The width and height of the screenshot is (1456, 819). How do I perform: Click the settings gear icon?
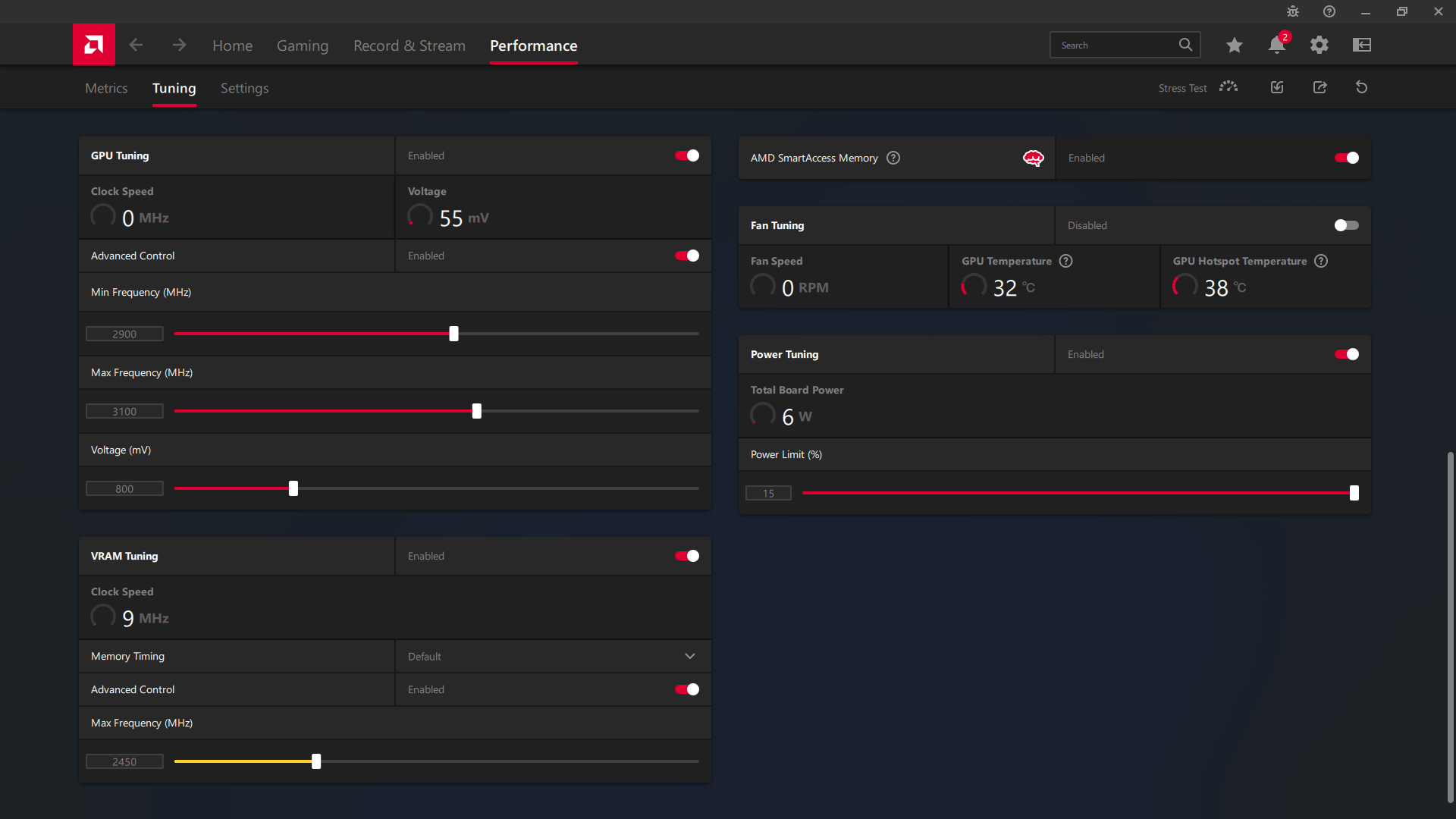tap(1319, 44)
